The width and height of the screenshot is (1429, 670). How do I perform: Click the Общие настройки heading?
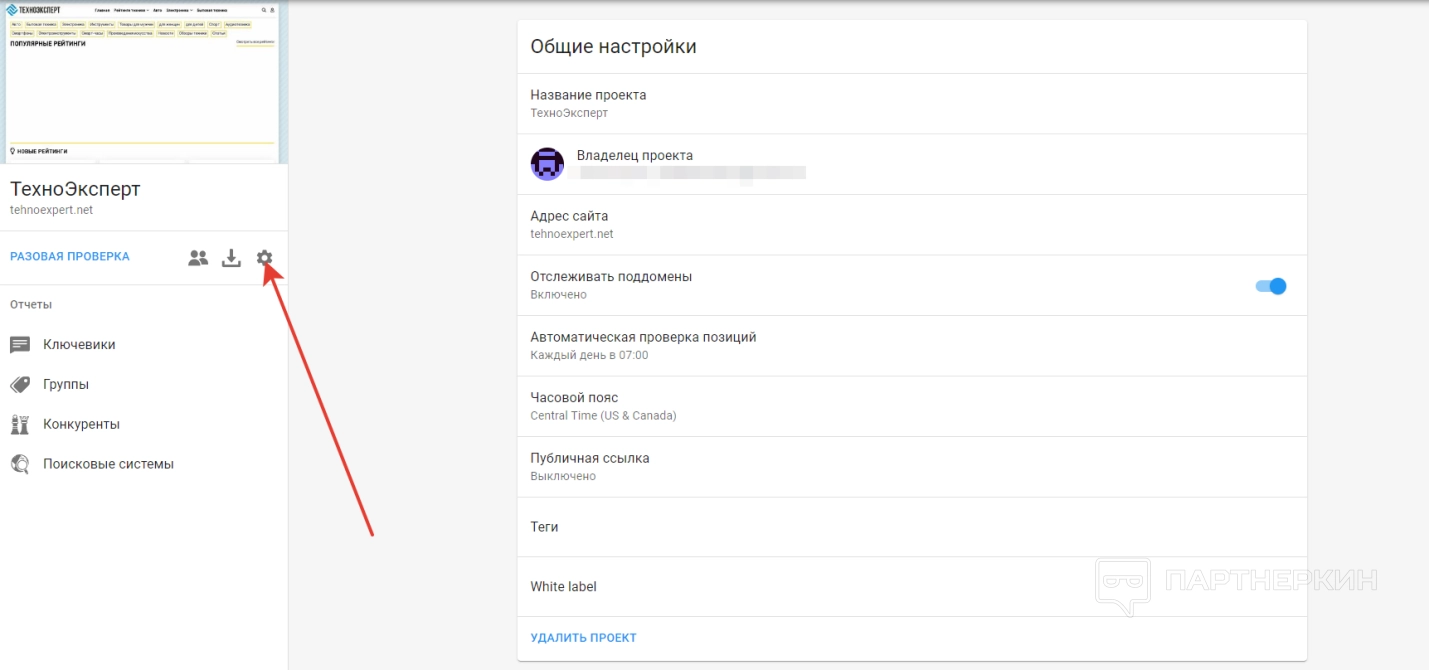pos(613,47)
